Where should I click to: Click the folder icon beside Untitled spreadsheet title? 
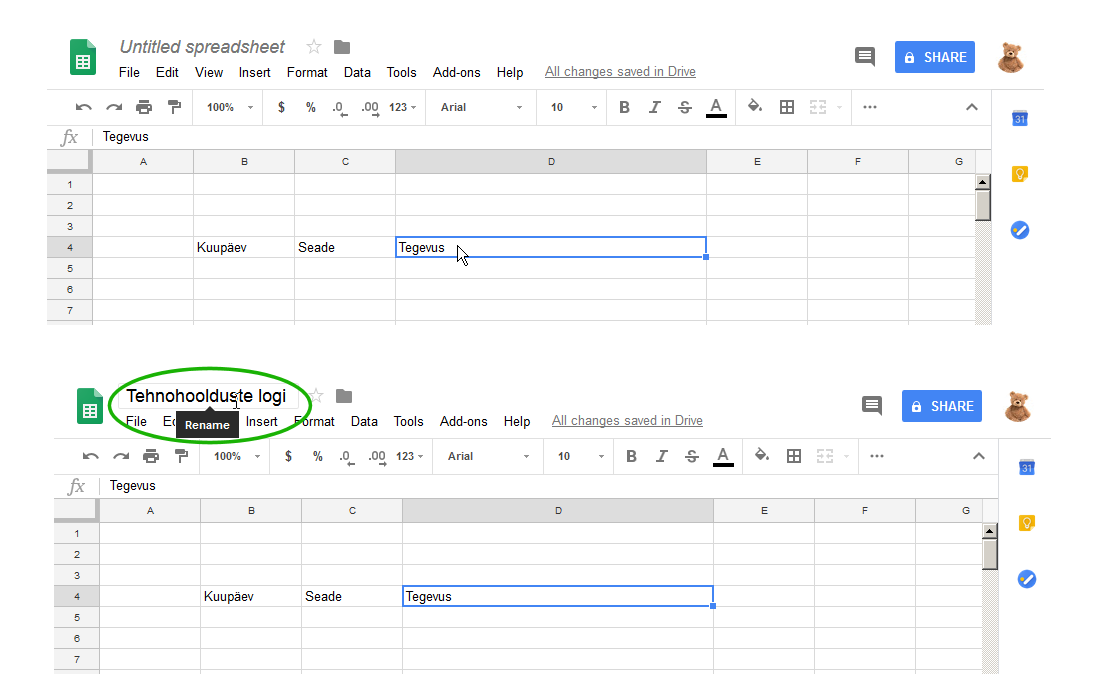tap(342, 47)
